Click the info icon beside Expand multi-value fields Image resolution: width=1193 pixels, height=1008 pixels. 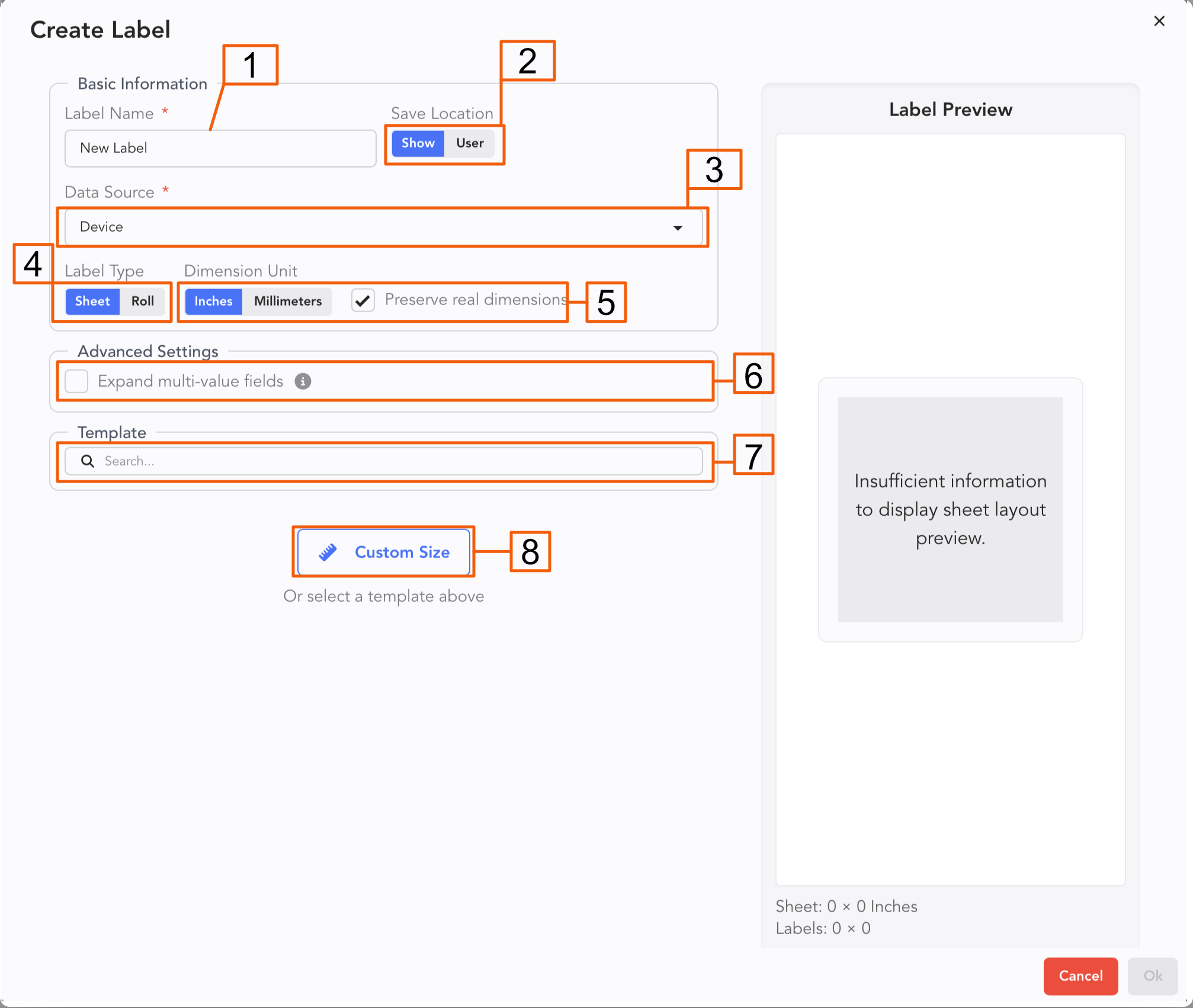[303, 381]
